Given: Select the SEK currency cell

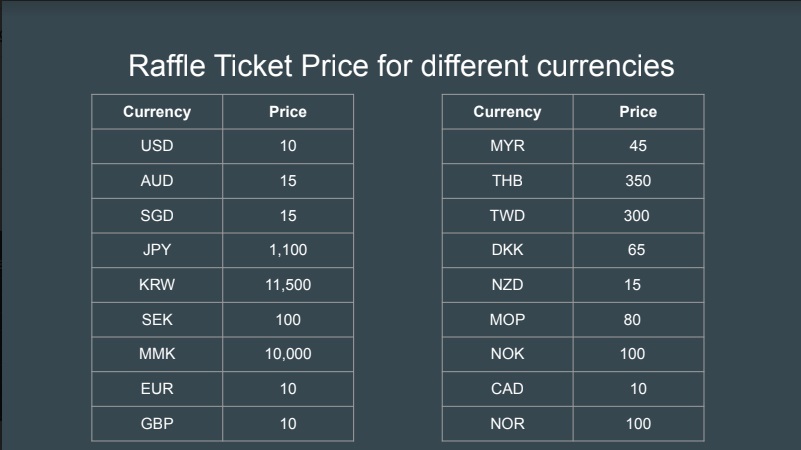Looking at the screenshot, I should coord(157,320).
